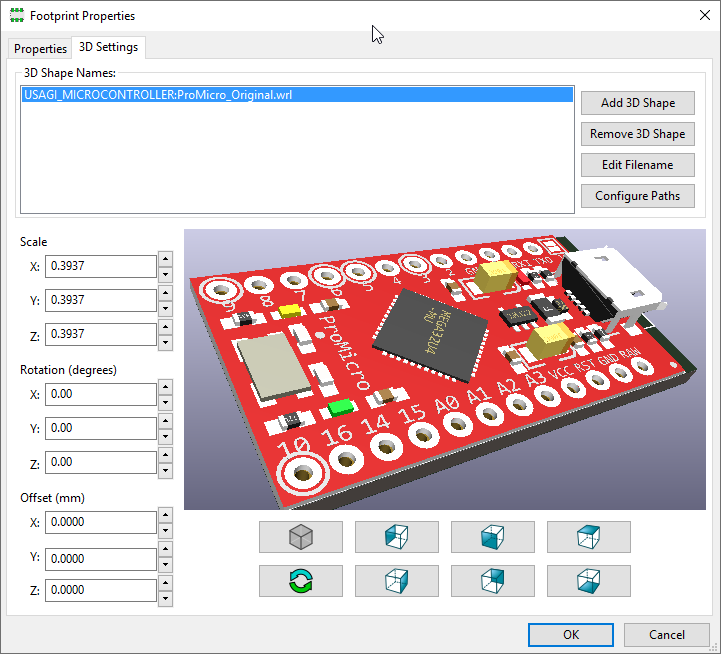Confirm the dialog with OK
Screen dimensions: 721x654
point(571,635)
